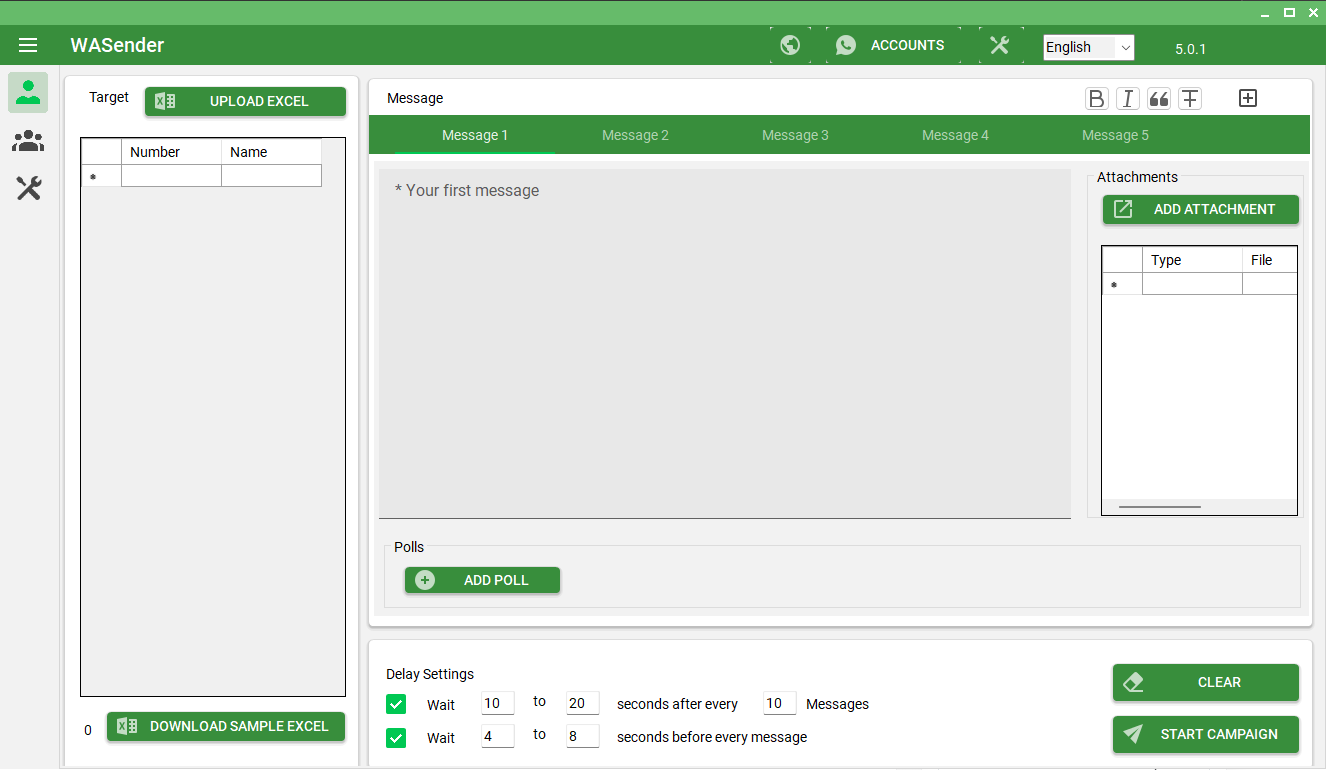Toggle the wait after every messages checkbox
1326x770 pixels.
click(x=396, y=704)
